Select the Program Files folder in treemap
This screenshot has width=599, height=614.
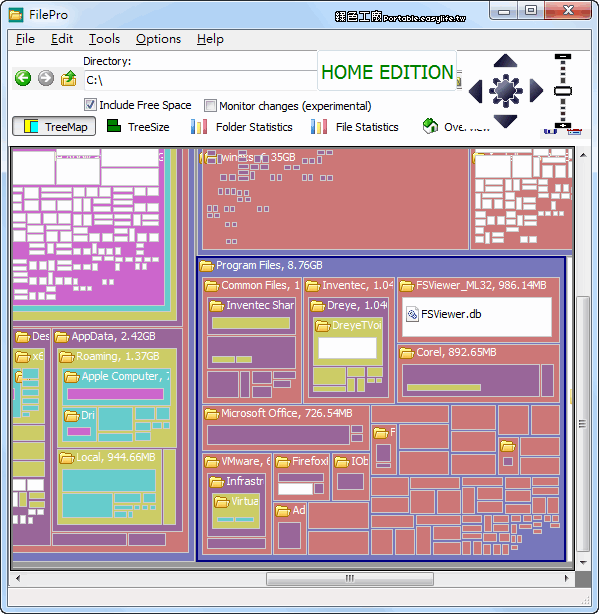click(x=269, y=265)
